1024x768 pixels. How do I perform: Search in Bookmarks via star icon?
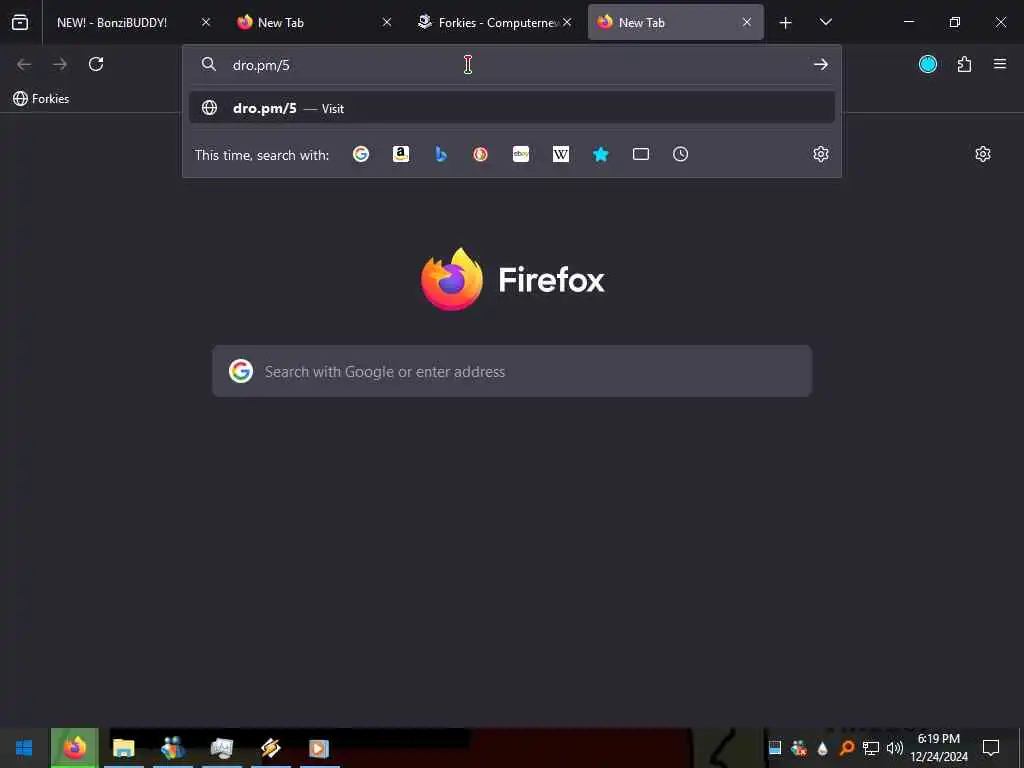click(601, 154)
